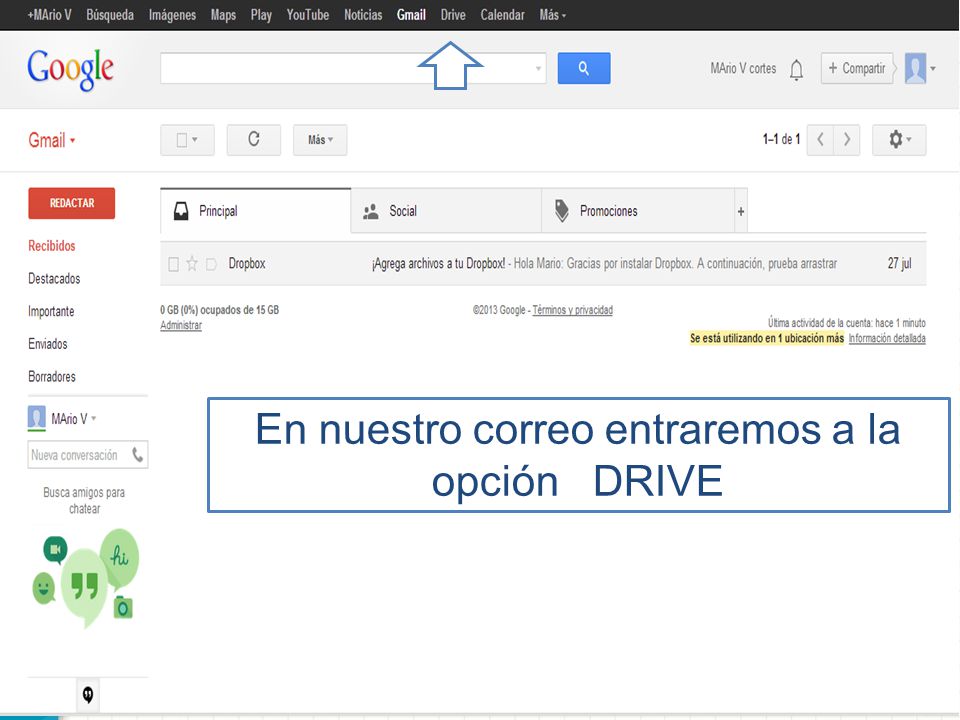This screenshot has width=960, height=720.
Task: Select the Dropbox email checkbox
Action: click(x=173, y=264)
